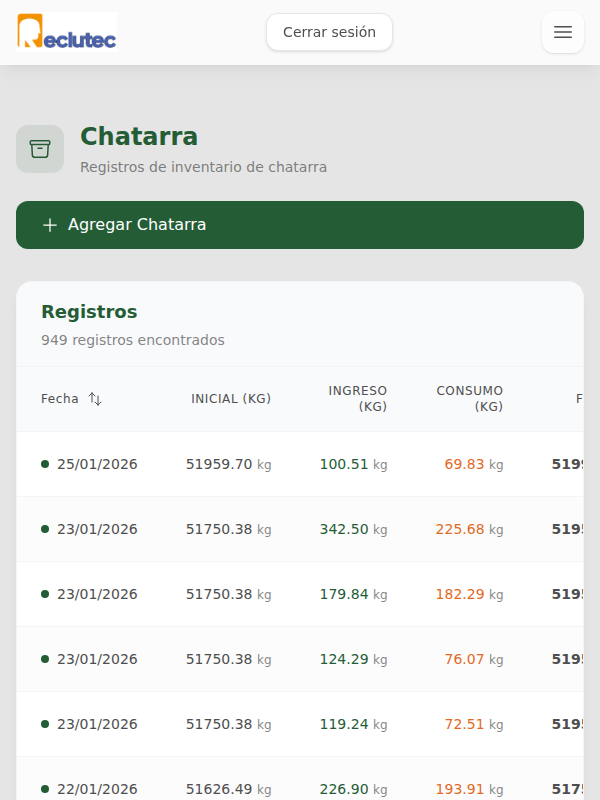Click the green status dot on 25/01/2026 row
The height and width of the screenshot is (800, 600).
pos(43,464)
